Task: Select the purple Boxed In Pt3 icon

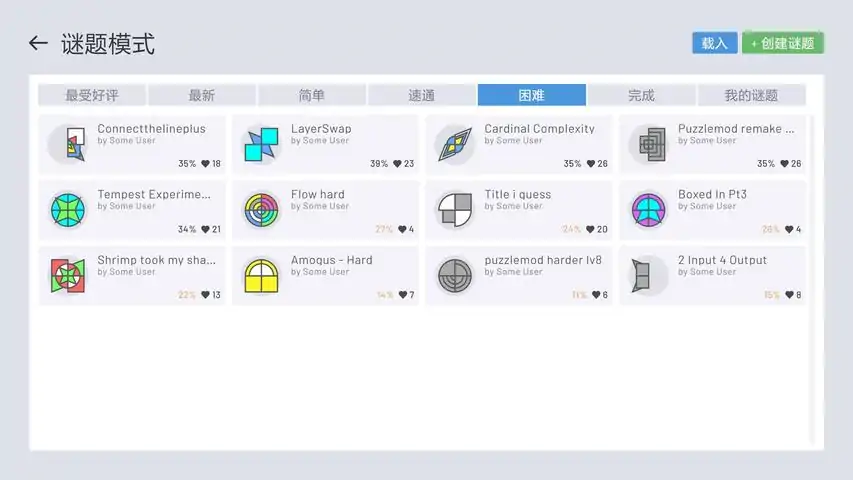Action: (648, 210)
